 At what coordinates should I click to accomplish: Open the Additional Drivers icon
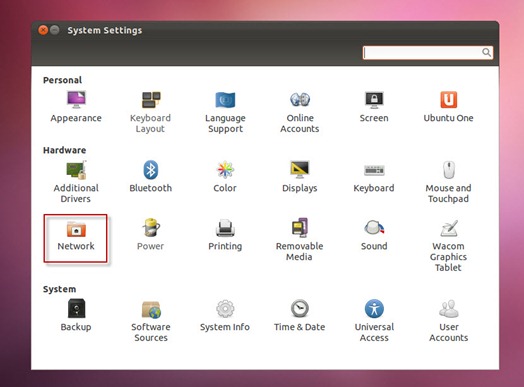(x=76, y=170)
